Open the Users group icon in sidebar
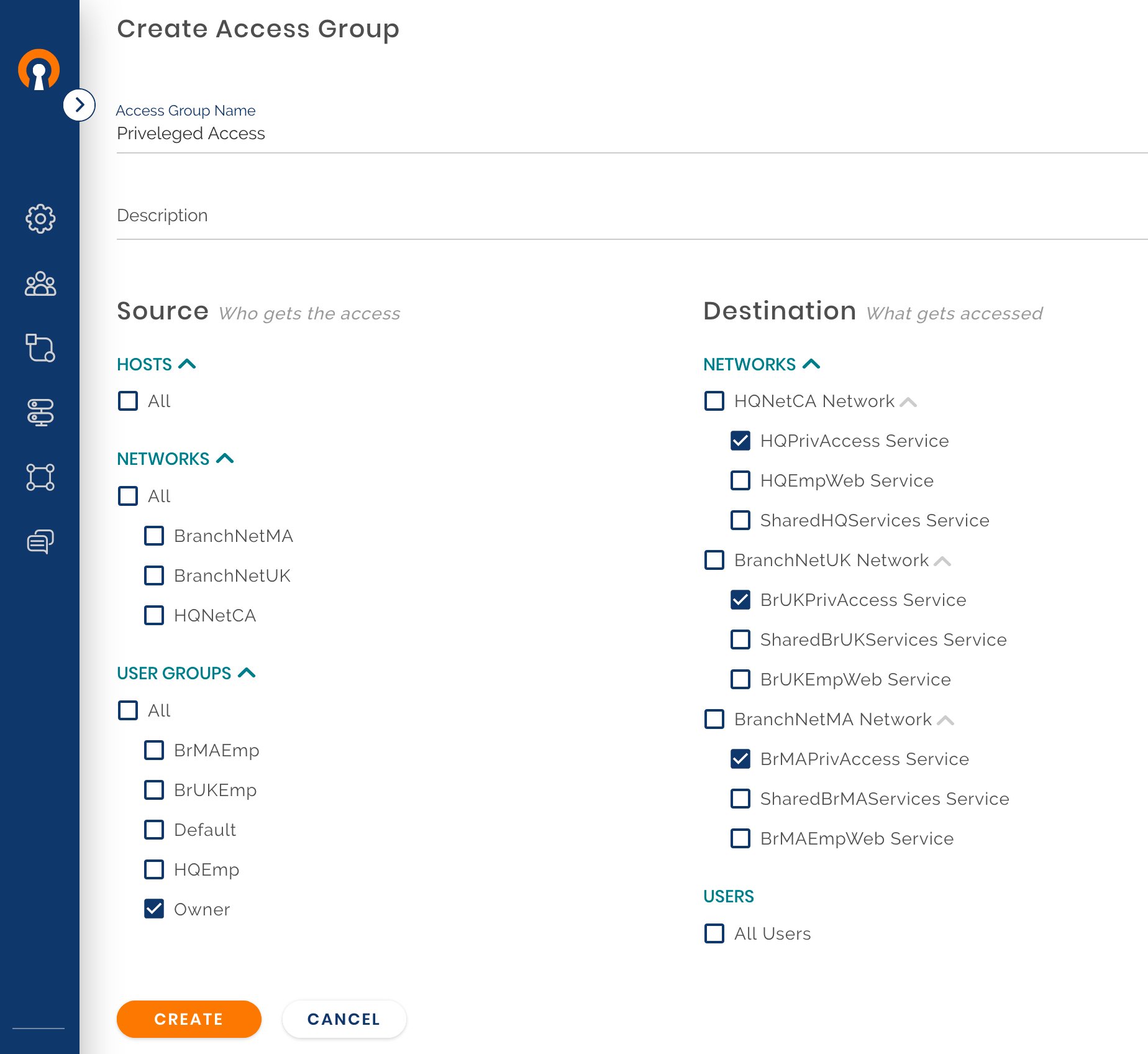Image resolution: width=1148 pixels, height=1054 pixels. click(x=40, y=284)
